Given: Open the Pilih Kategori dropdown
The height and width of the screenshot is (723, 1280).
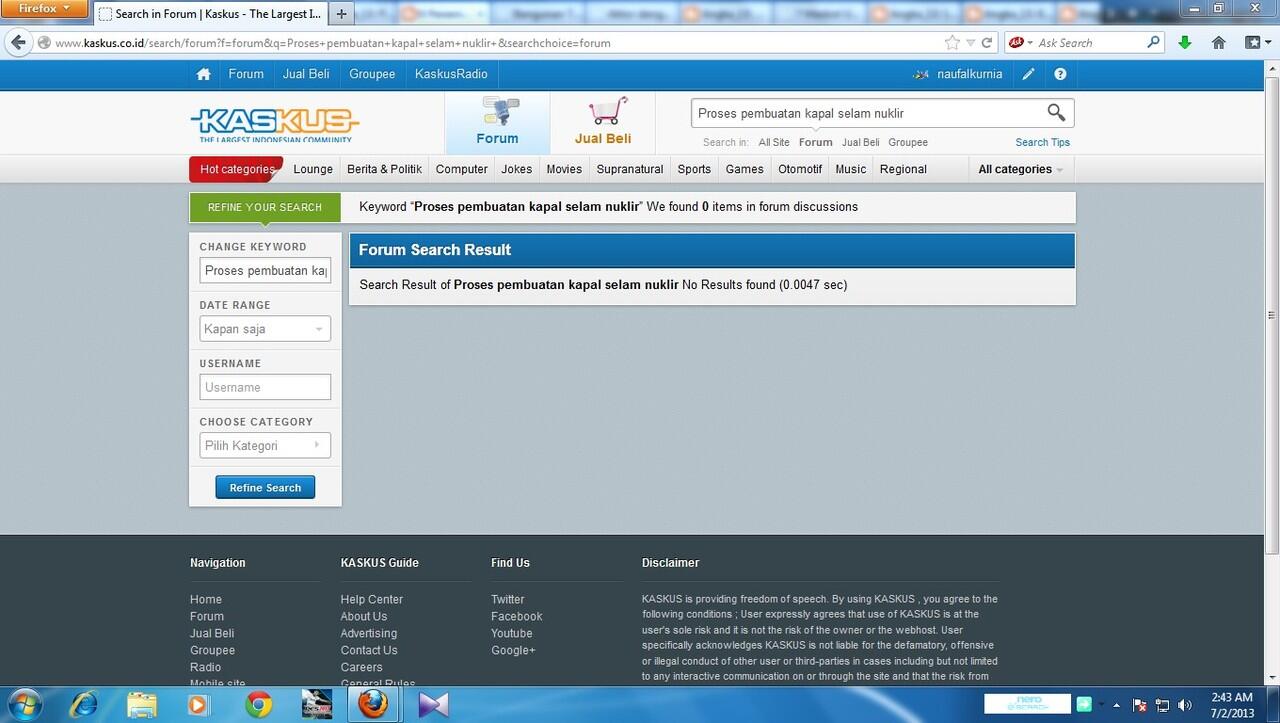Looking at the screenshot, I should click(265, 445).
